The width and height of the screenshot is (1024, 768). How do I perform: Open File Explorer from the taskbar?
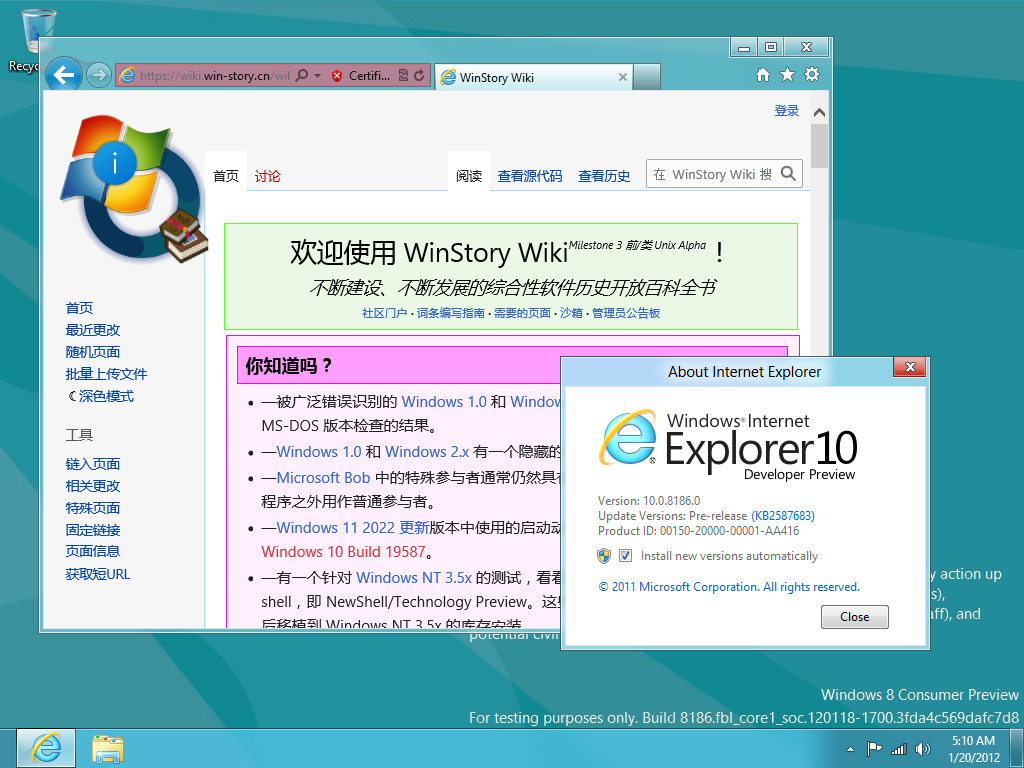(108, 749)
